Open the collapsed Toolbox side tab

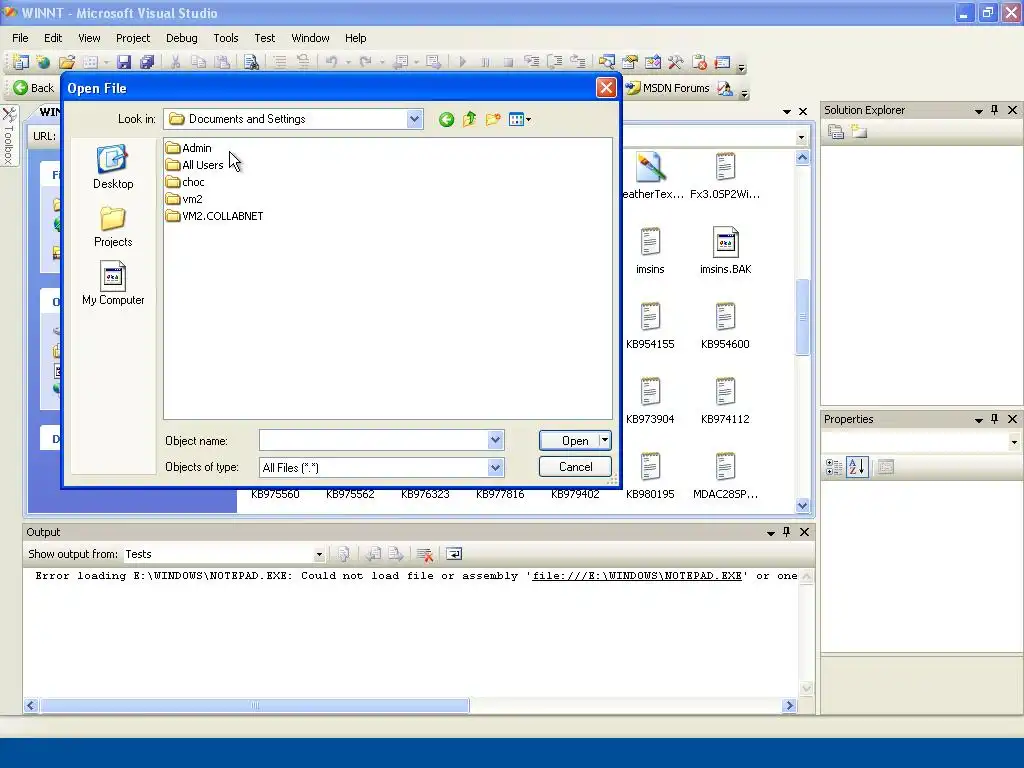pyautogui.click(x=9, y=136)
